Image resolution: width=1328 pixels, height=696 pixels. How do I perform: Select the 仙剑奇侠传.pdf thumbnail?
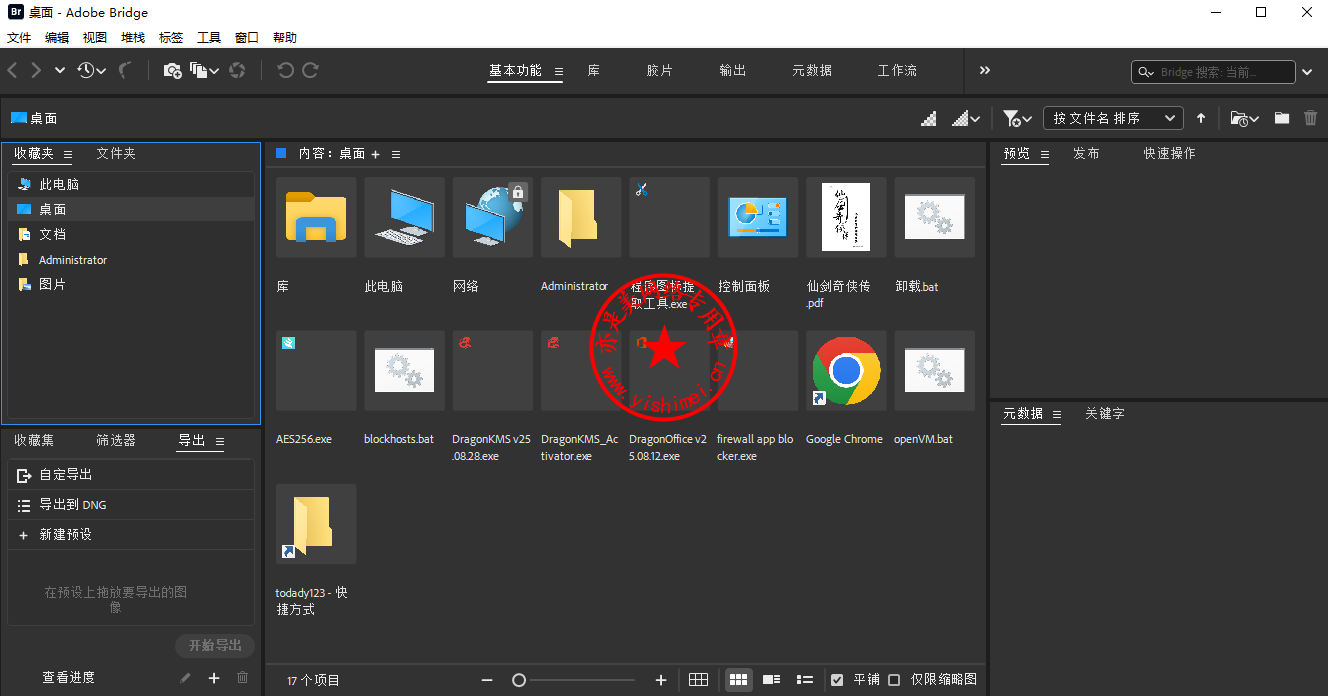846,217
